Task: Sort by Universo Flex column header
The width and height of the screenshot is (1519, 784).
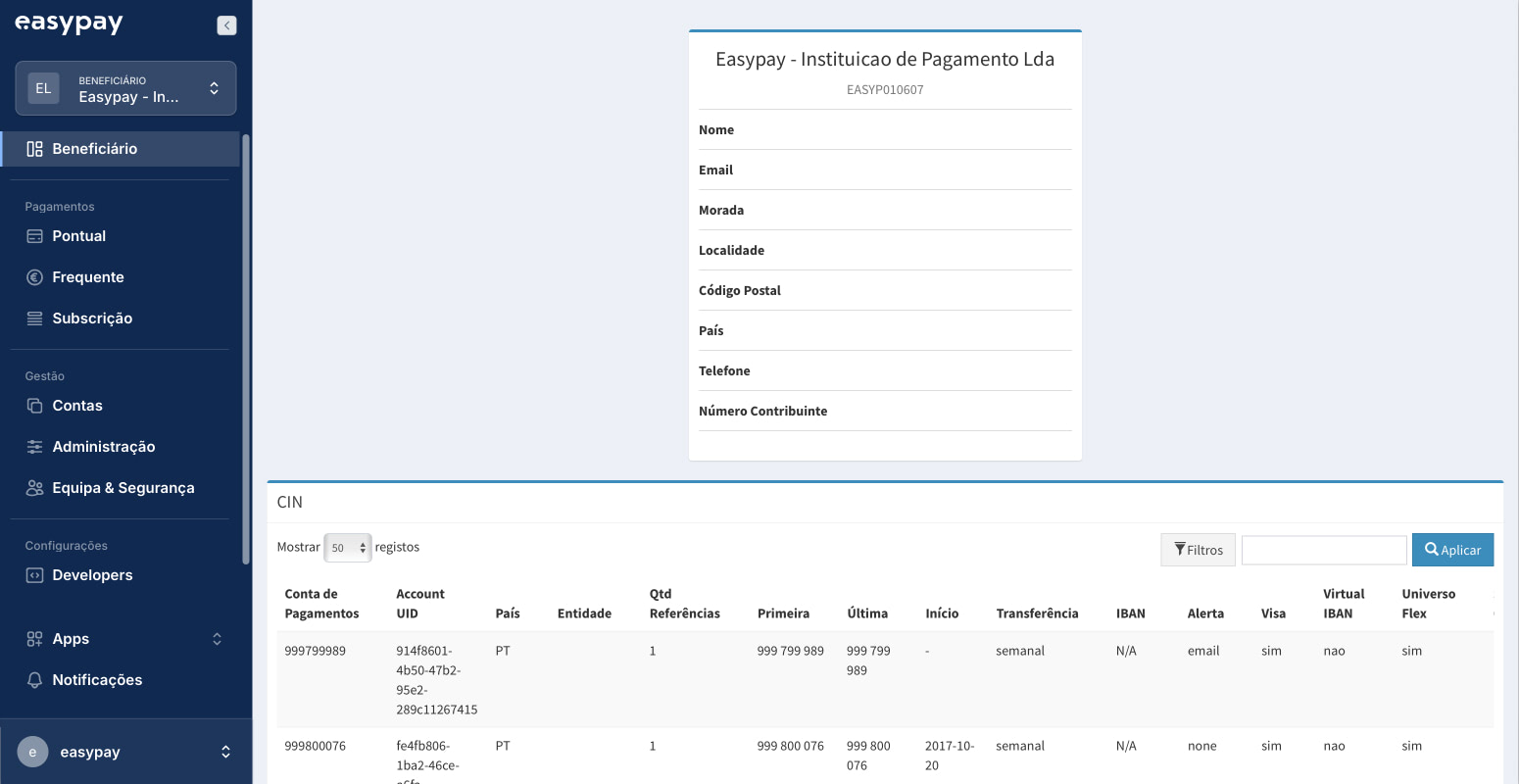Action: [1428, 604]
